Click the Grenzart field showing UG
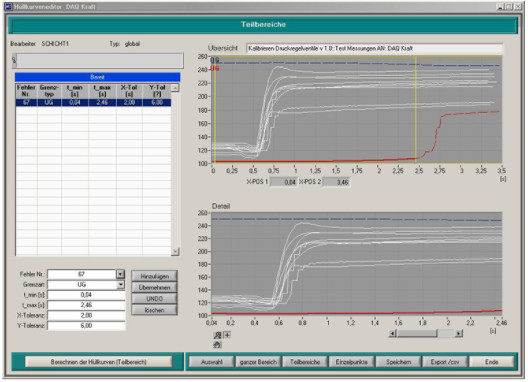Viewport: 528px width, 382px height. click(x=82, y=285)
